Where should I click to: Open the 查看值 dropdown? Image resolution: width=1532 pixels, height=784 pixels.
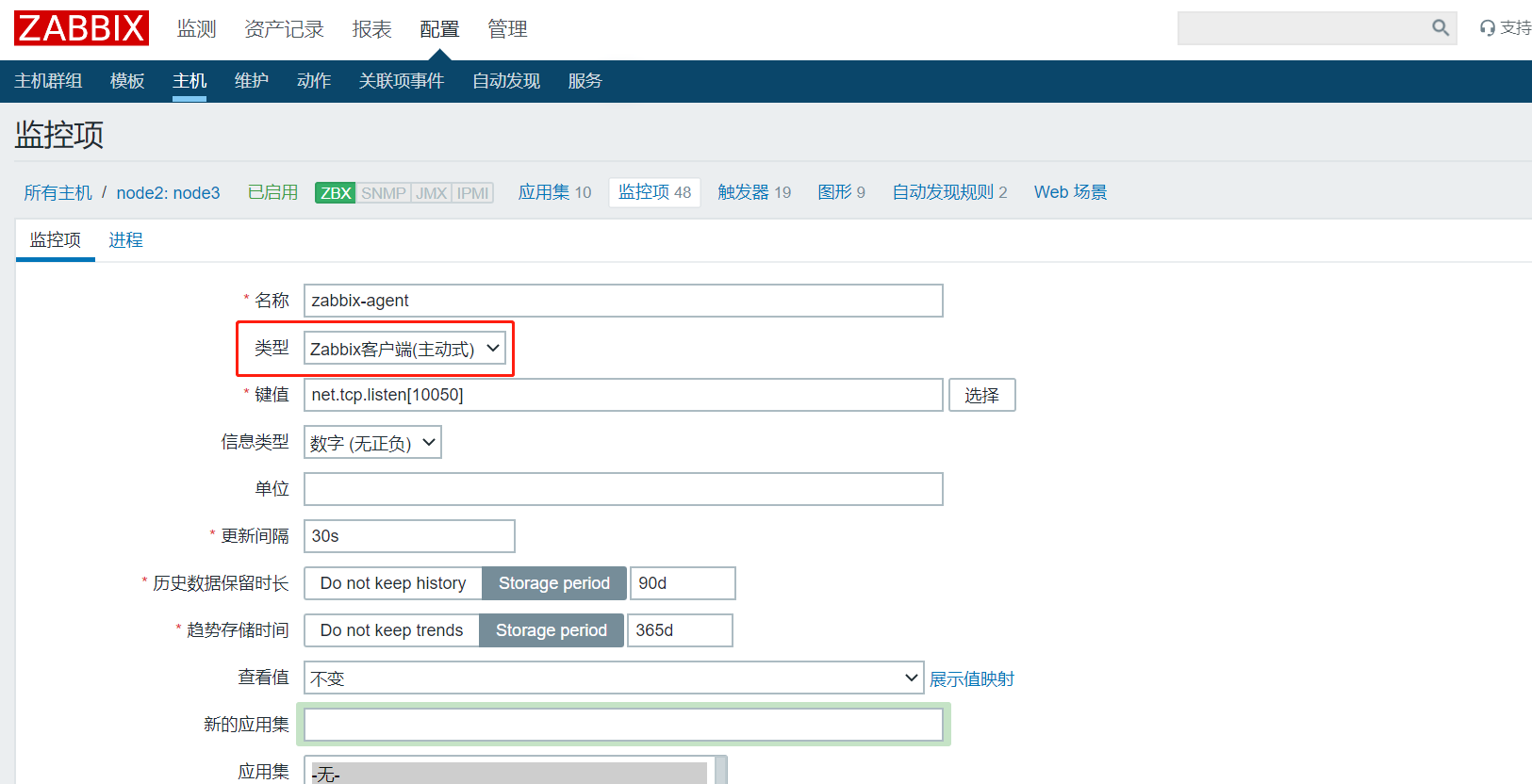tap(614, 678)
